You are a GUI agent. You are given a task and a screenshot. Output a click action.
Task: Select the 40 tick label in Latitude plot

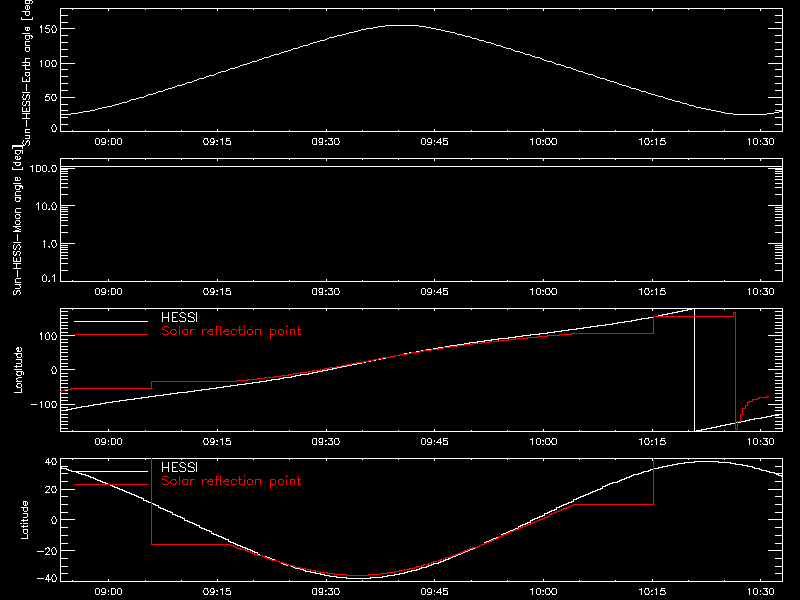click(x=51, y=462)
